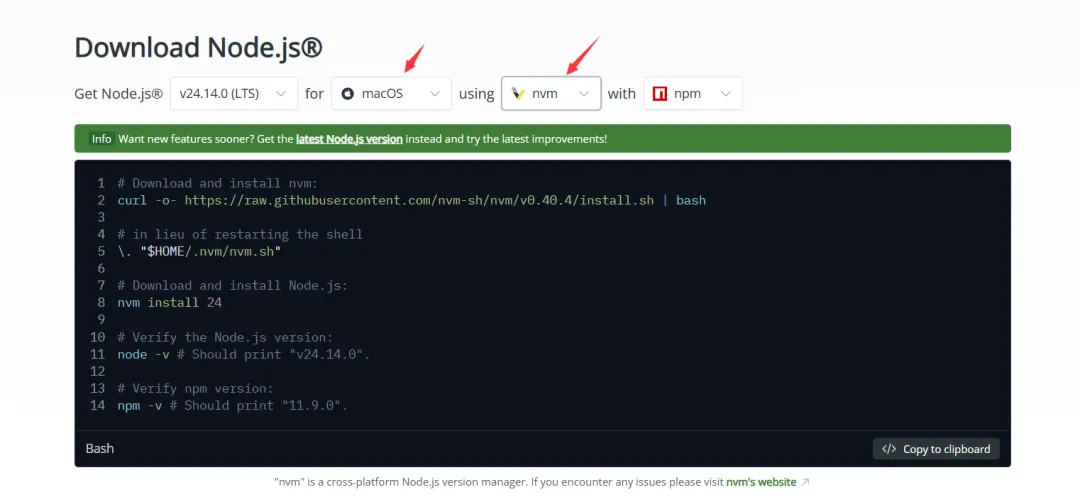Open the npm package manager dropdown
Screen dimensions: 1080x502
pos(693,93)
